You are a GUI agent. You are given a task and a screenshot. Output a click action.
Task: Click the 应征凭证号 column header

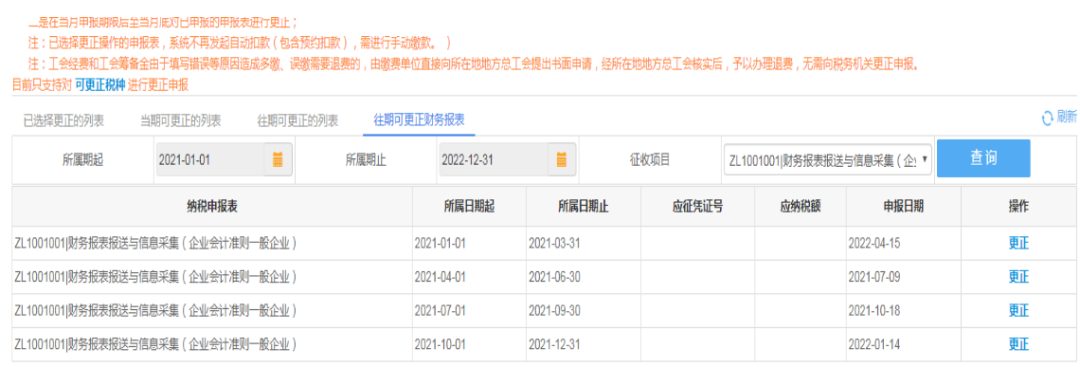698,206
